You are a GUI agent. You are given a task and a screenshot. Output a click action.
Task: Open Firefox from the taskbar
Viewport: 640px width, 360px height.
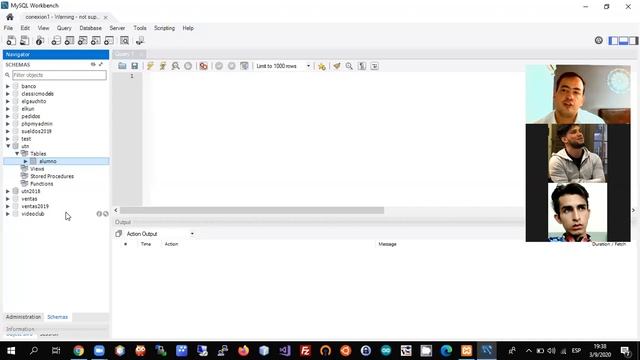point(244,351)
